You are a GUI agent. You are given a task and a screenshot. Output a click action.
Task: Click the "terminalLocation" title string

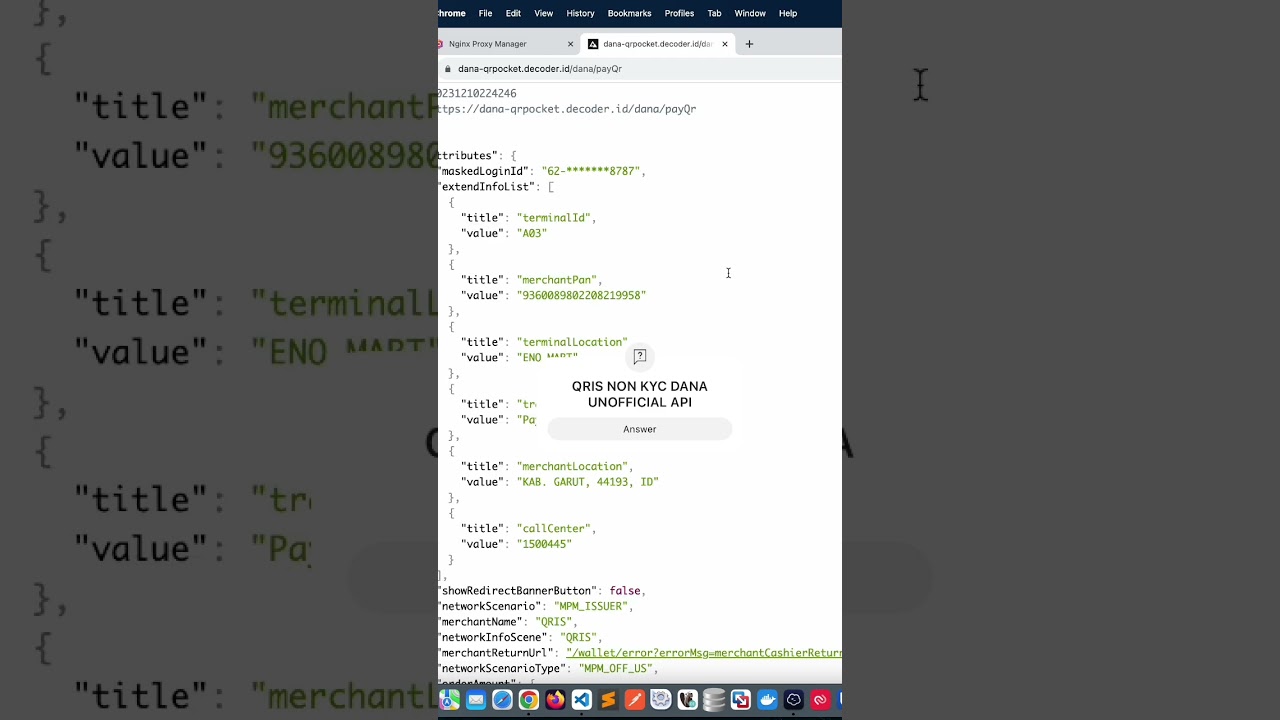coord(572,342)
